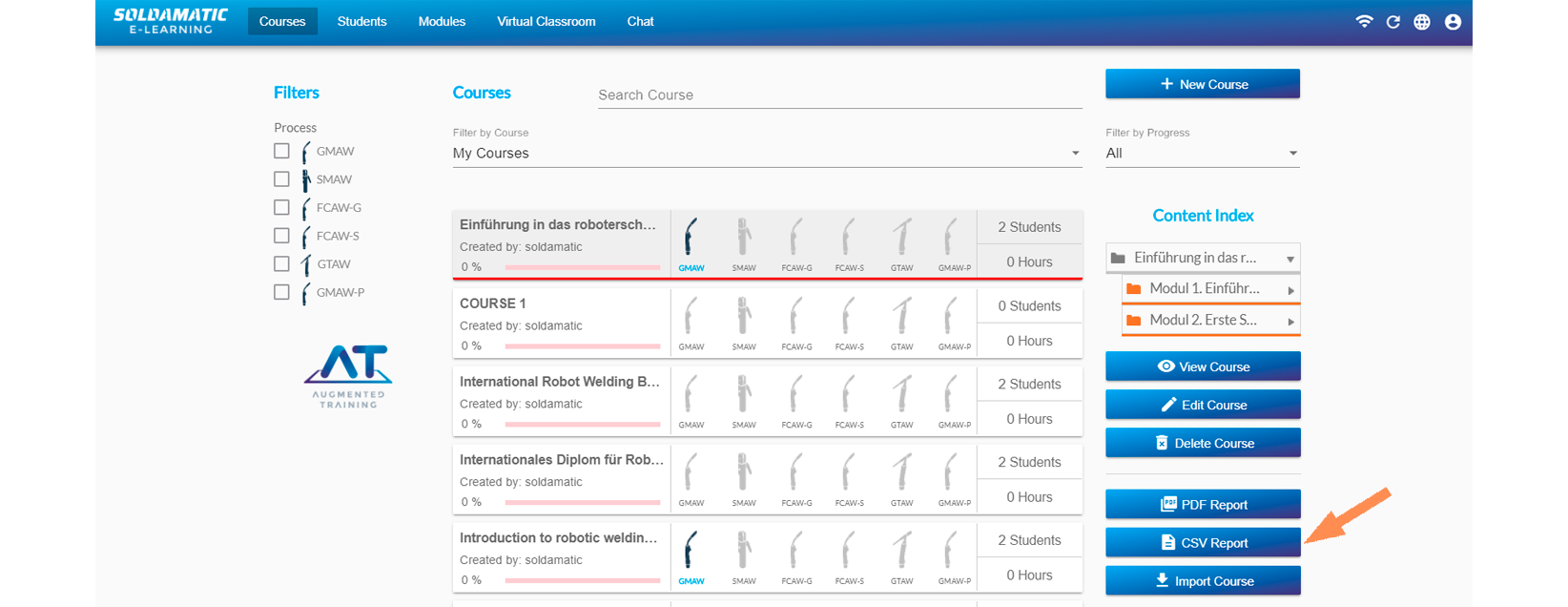Click GTAW icon in International Robot Welding row
1568x607 pixels.
tap(901, 395)
